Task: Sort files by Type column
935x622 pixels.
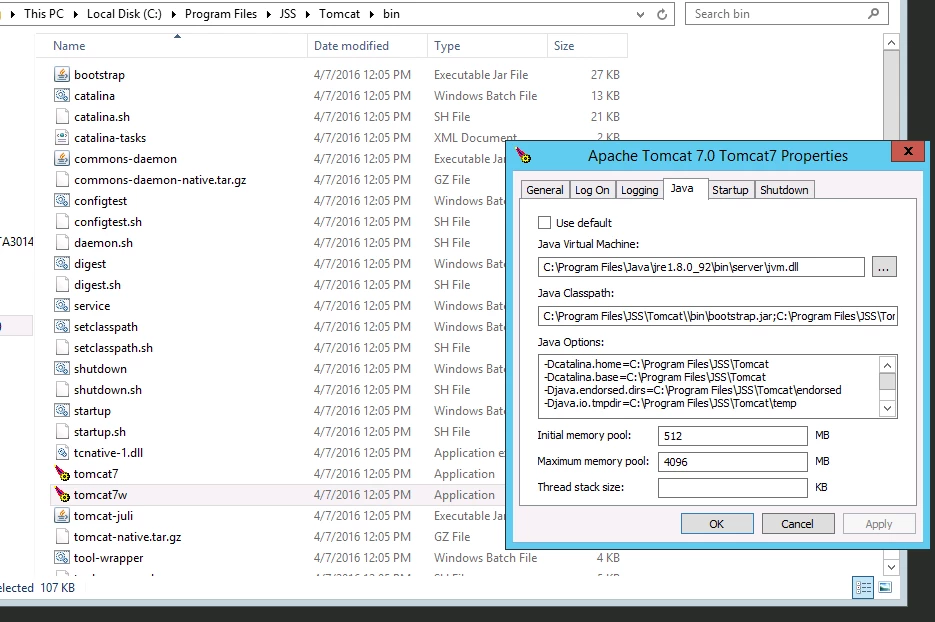Action: (x=487, y=46)
